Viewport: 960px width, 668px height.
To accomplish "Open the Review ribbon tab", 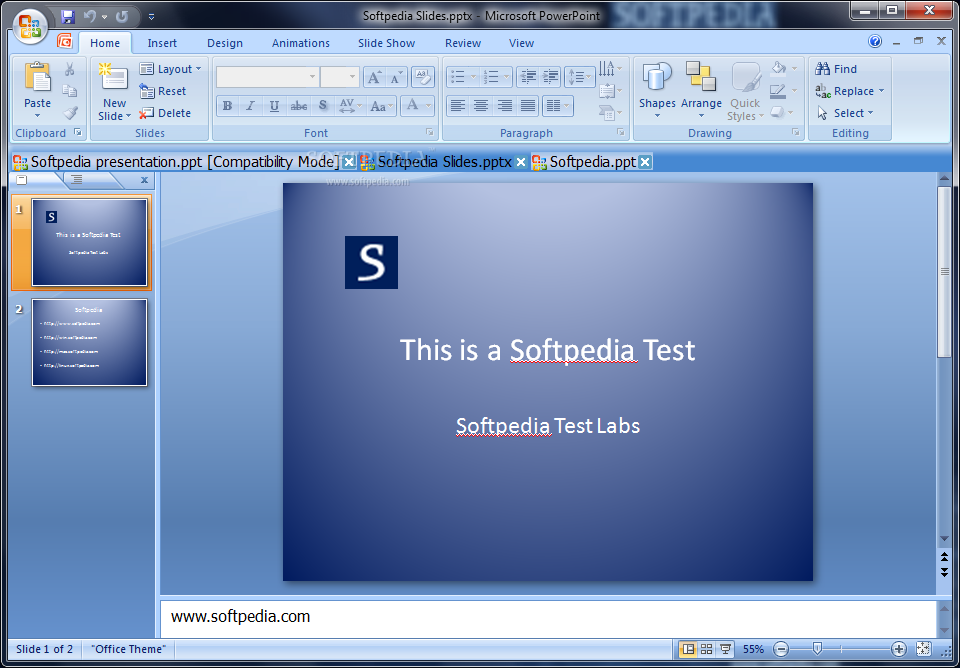I will (x=463, y=43).
